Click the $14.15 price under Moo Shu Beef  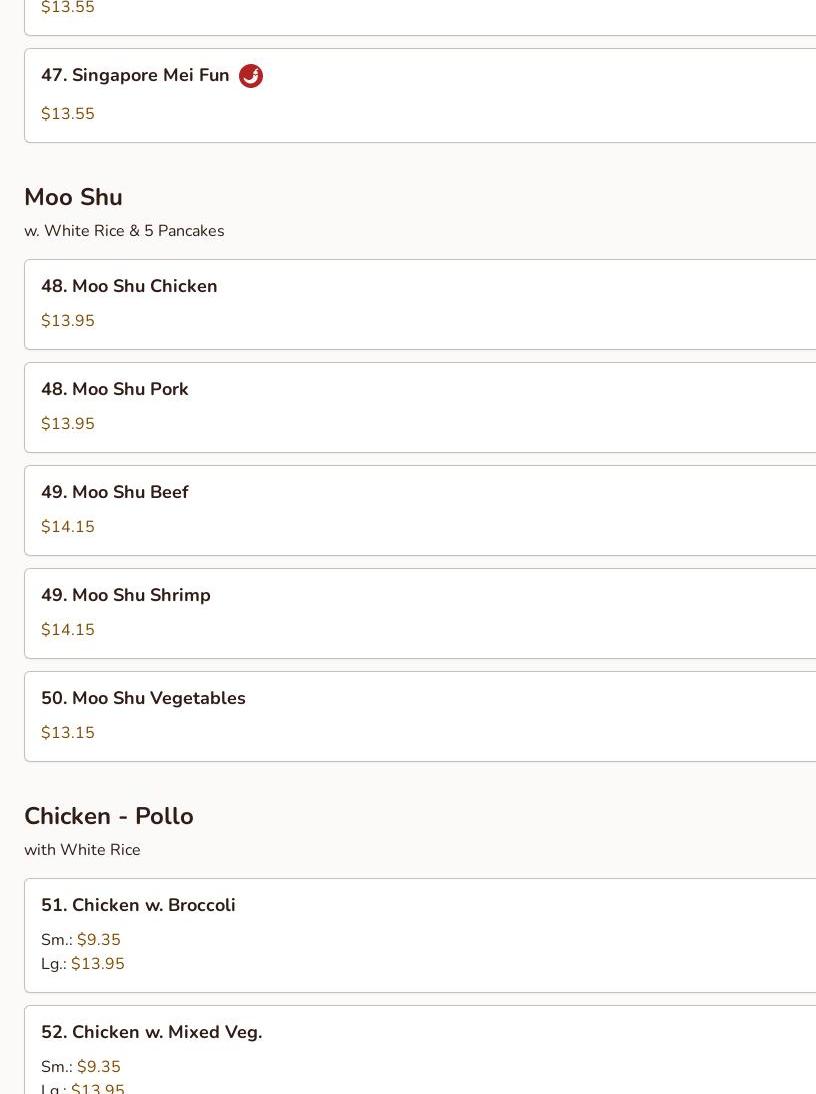[68, 527]
